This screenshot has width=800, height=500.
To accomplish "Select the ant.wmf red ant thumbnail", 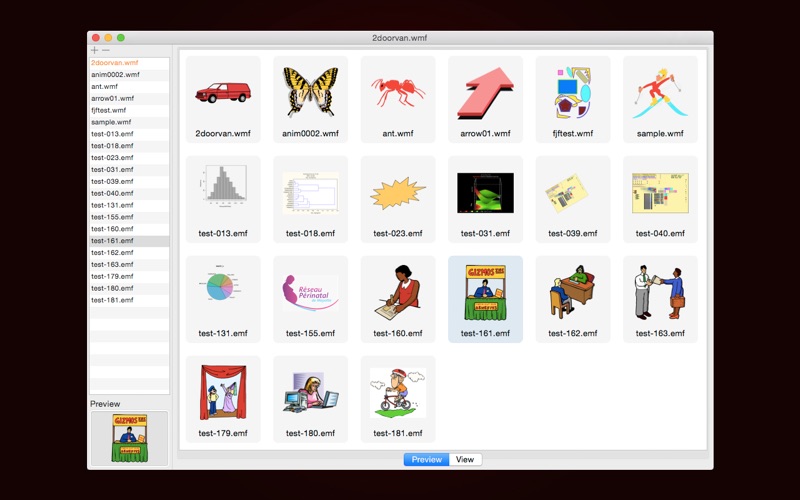I will 398,99.
